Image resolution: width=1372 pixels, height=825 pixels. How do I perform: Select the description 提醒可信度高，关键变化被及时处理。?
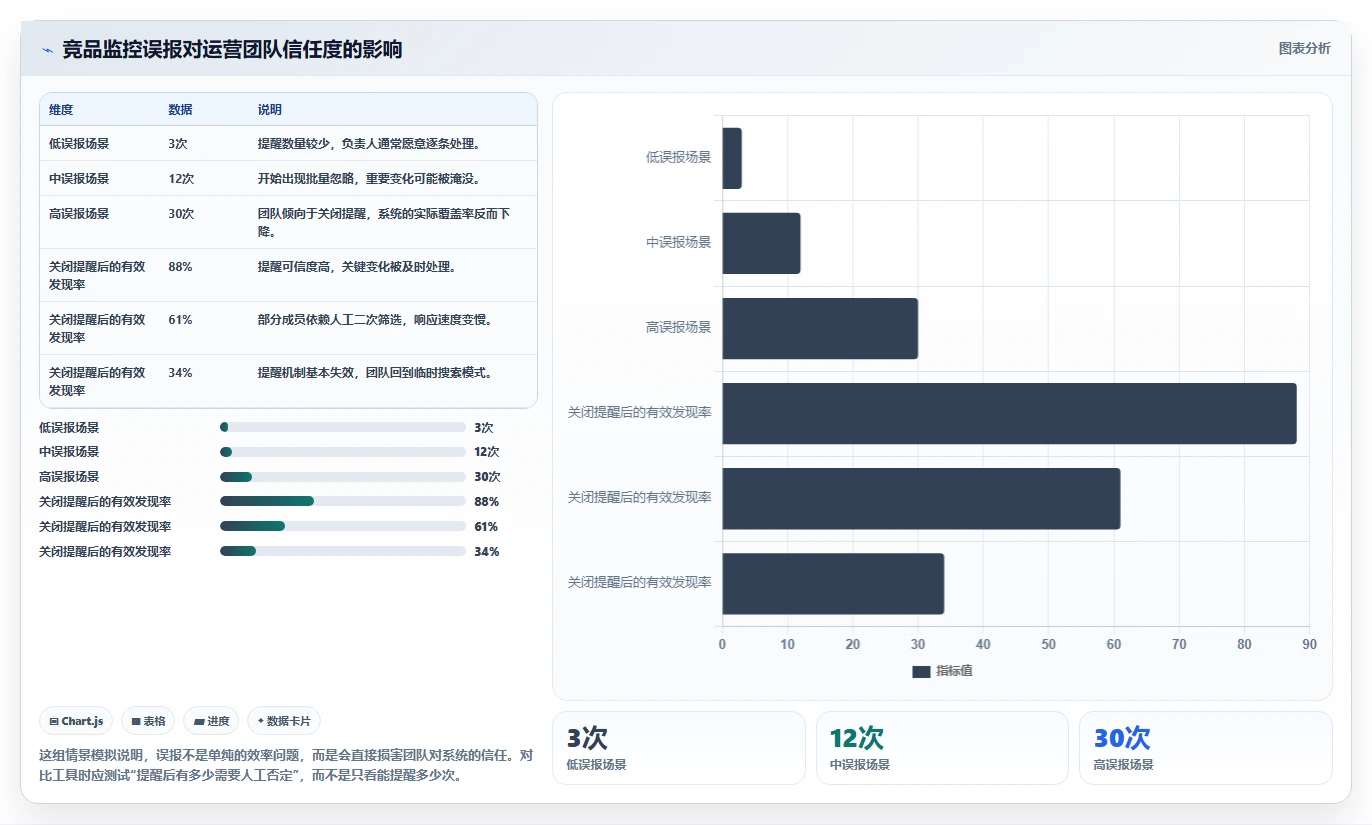pos(357,267)
